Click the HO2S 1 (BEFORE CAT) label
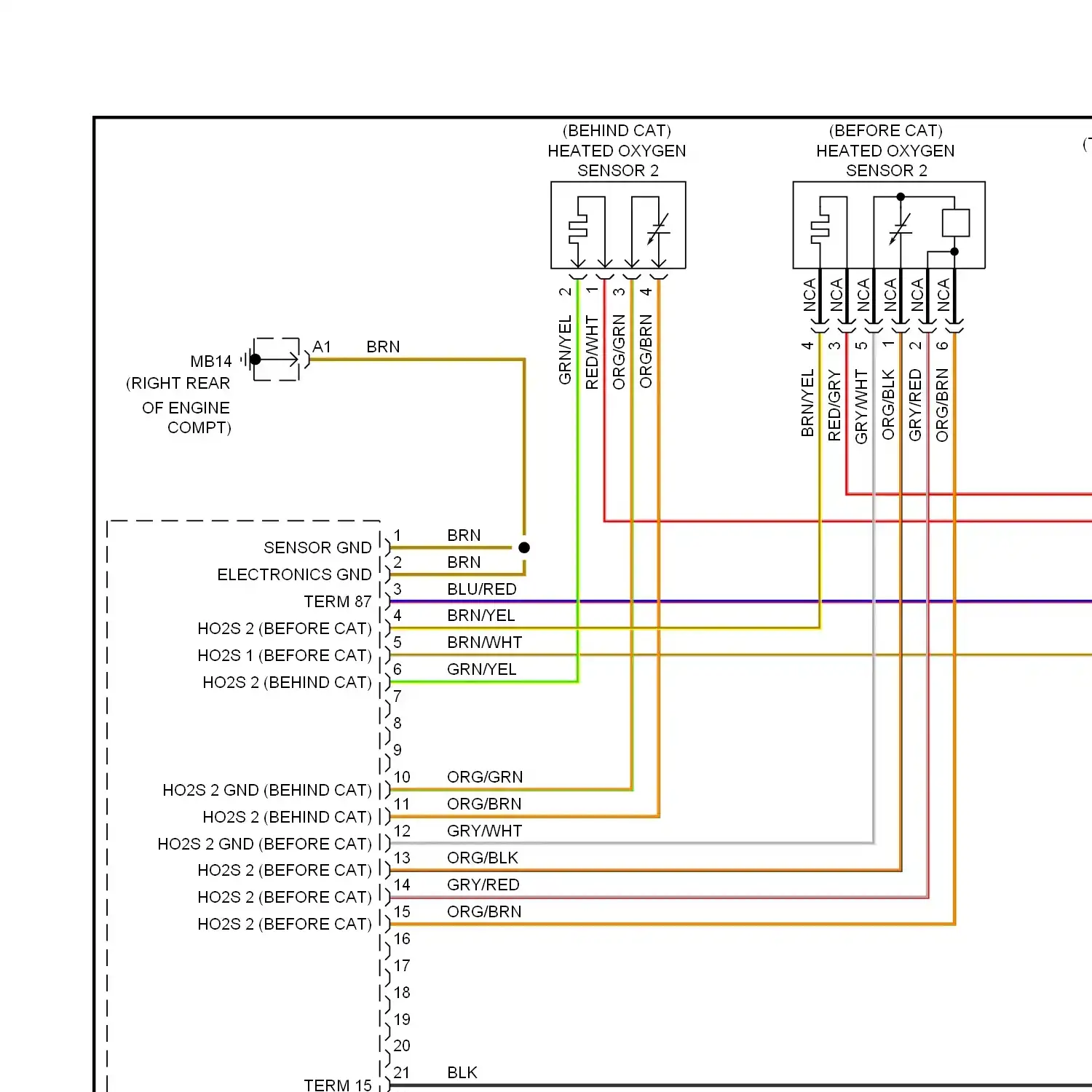This screenshot has height=1092, width=1092. click(x=285, y=655)
